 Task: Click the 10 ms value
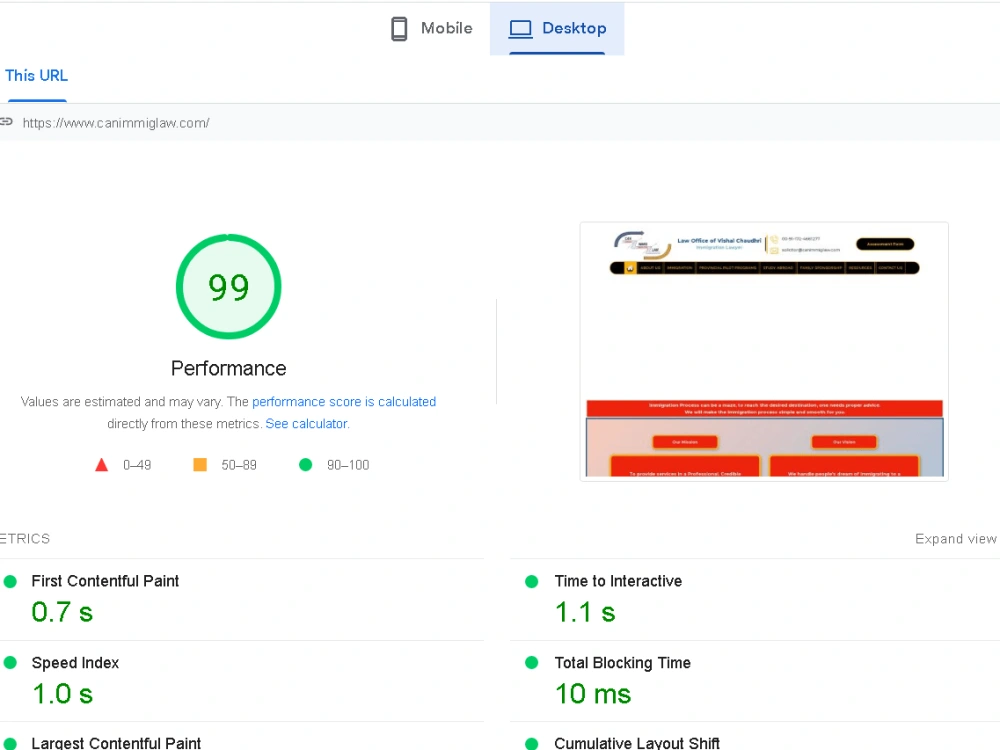tap(592, 694)
